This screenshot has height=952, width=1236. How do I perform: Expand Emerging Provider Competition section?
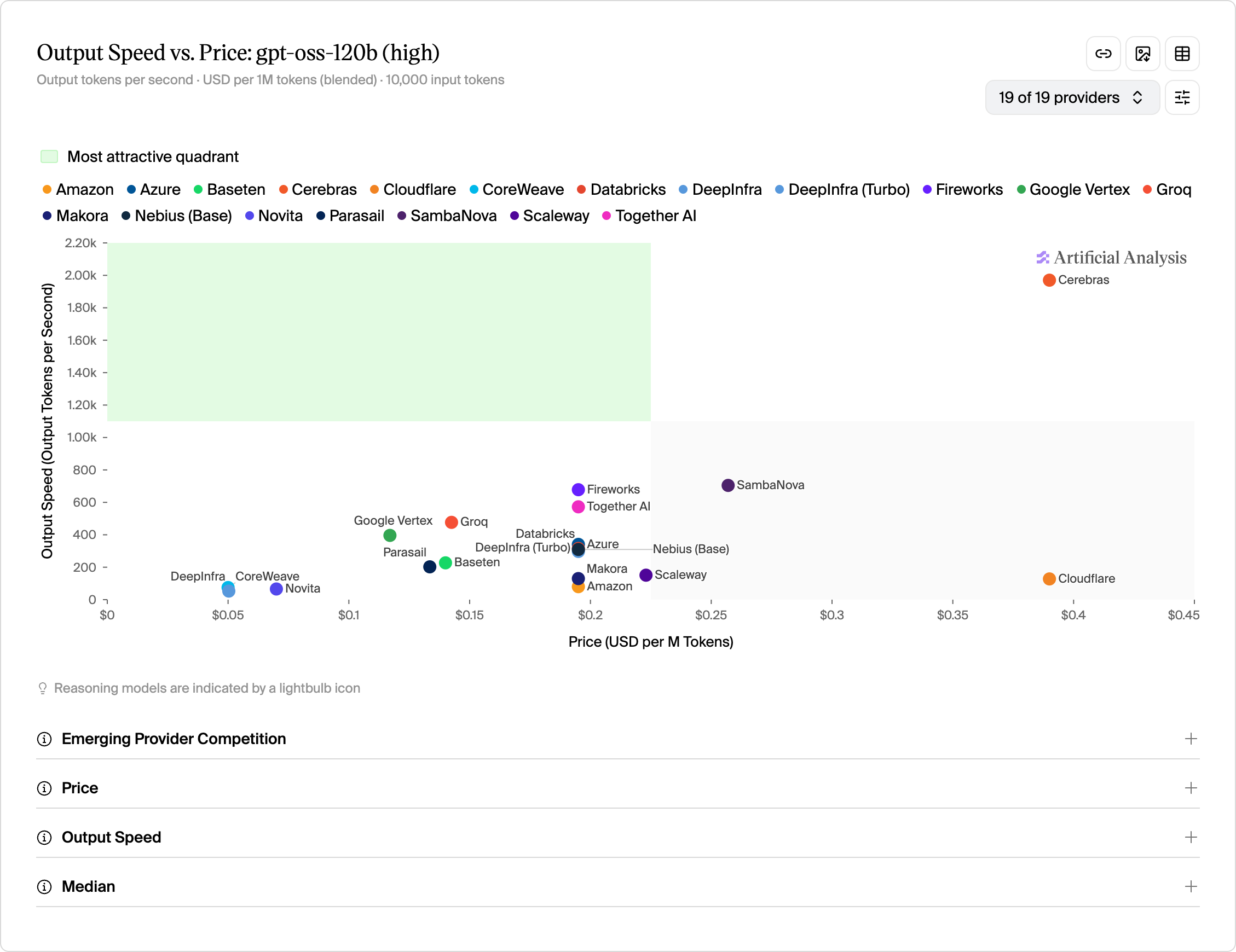click(618, 739)
